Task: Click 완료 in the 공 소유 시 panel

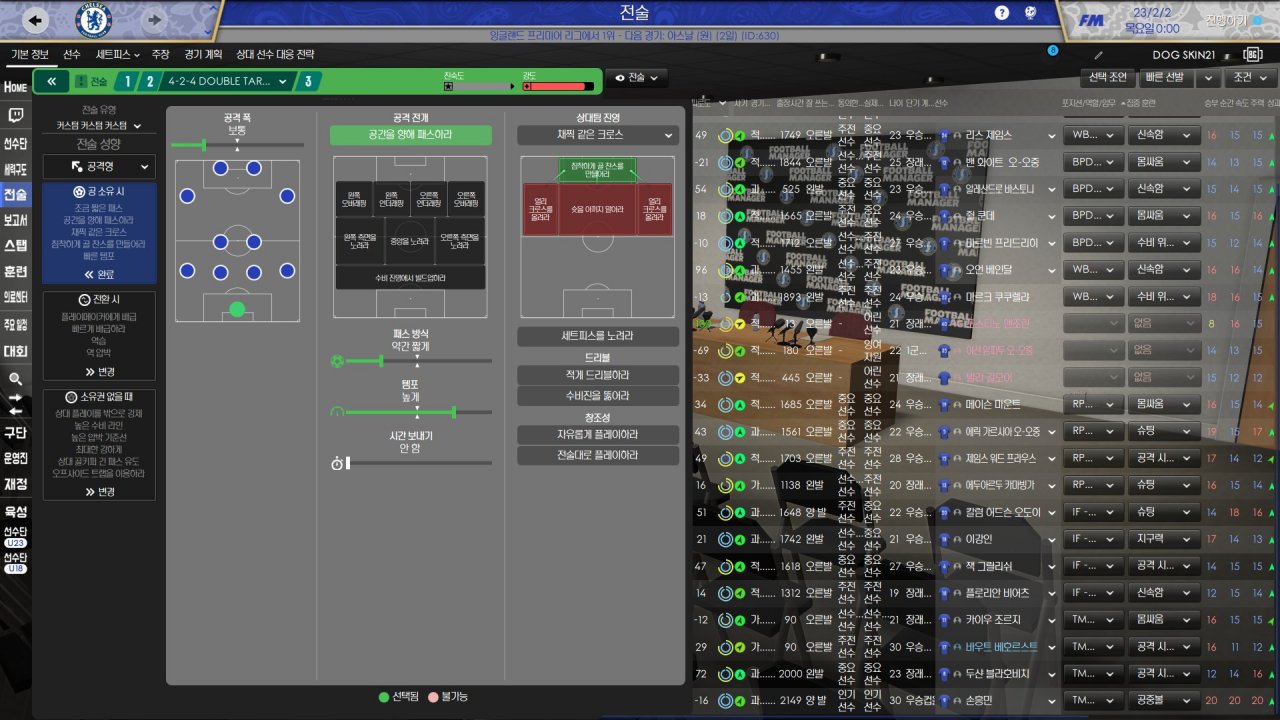Action: 99,274
